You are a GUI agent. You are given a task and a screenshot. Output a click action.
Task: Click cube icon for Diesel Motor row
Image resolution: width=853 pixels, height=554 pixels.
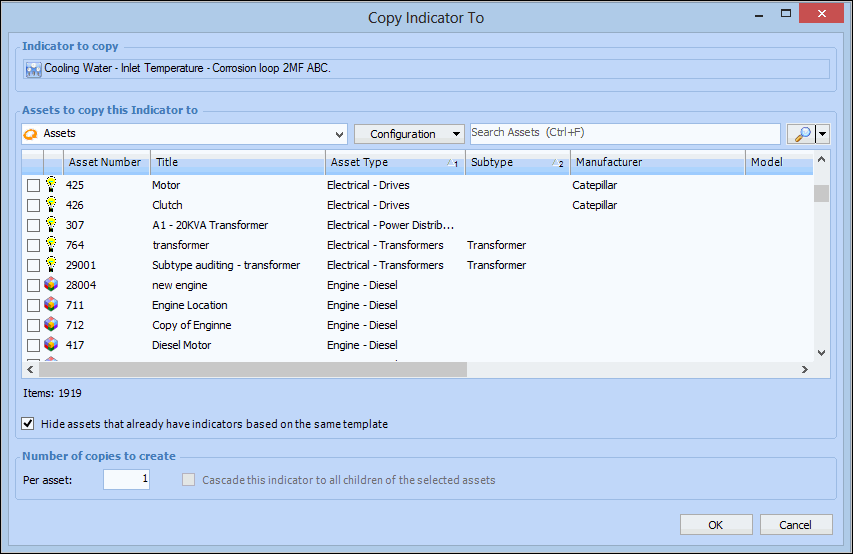click(x=51, y=345)
